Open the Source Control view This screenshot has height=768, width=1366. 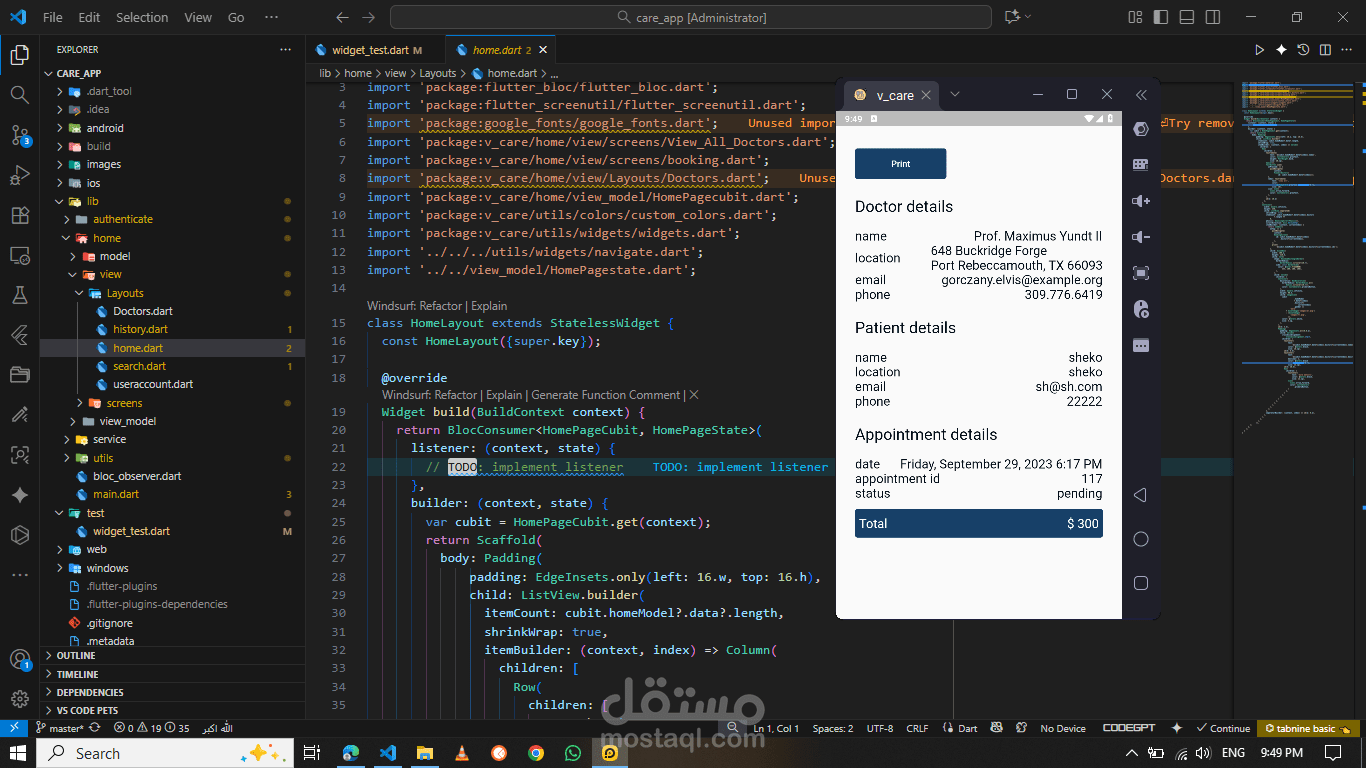tap(19, 134)
